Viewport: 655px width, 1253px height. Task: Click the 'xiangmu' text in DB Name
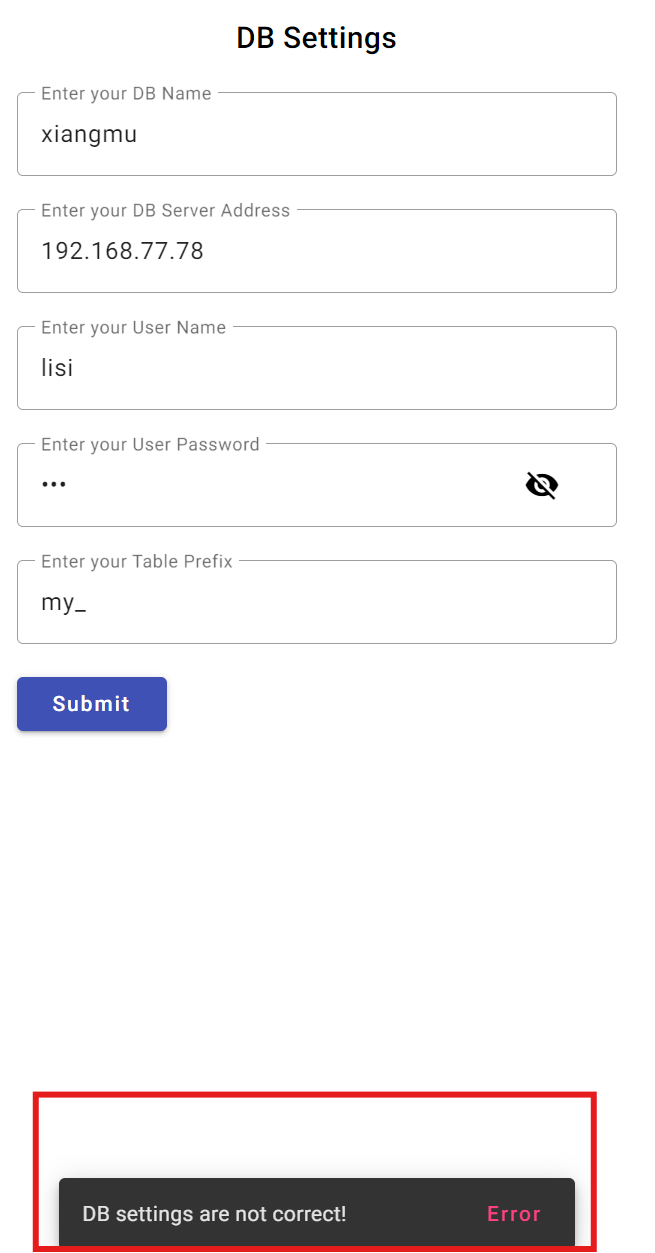click(x=89, y=134)
